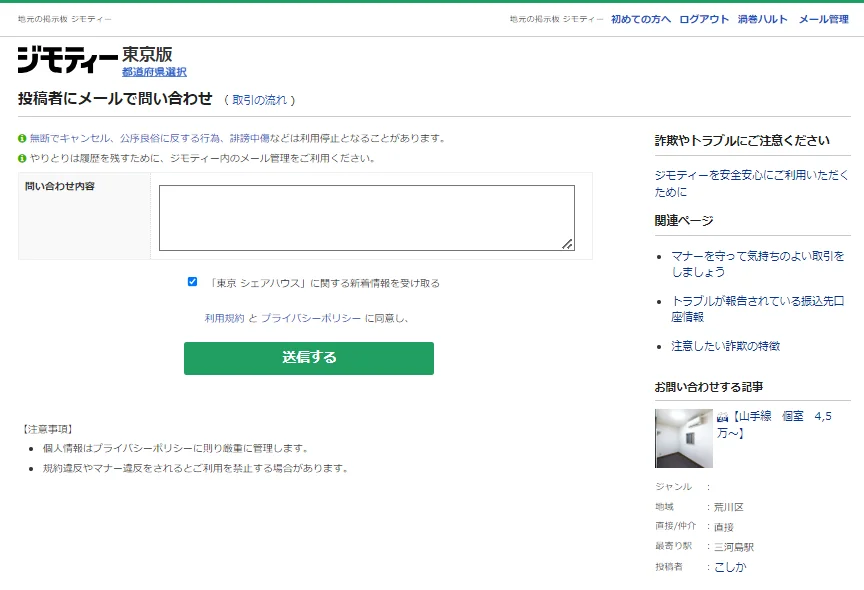
Task: Open ジモティーを安全安心にご利用いただくために link
Action: 752,183
